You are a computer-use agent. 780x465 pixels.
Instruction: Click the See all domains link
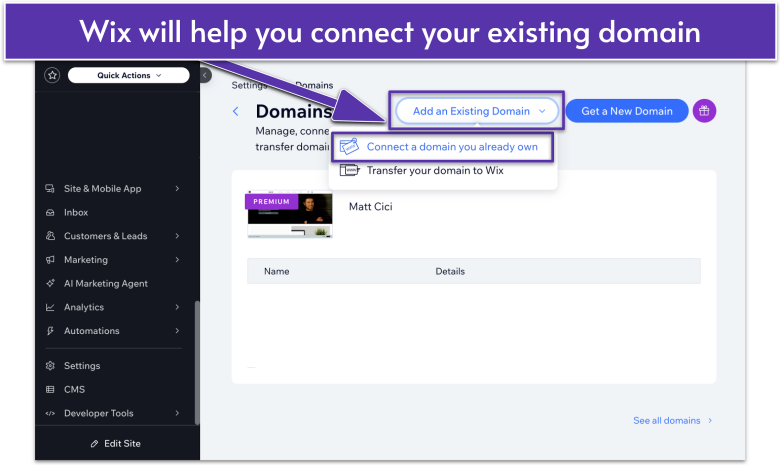point(673,420)
